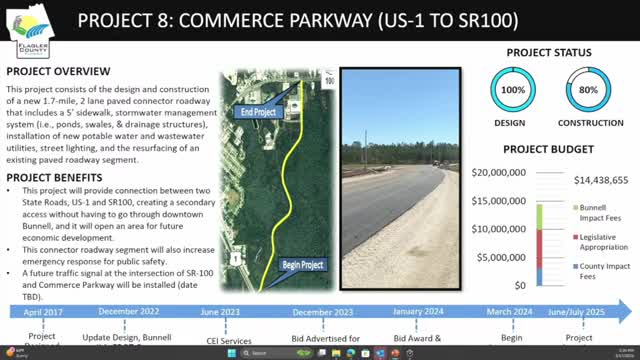Screen dimensions: 640x360
Task: Click the County Impact Fees legend swatch
Action: [x=576, y=266]
